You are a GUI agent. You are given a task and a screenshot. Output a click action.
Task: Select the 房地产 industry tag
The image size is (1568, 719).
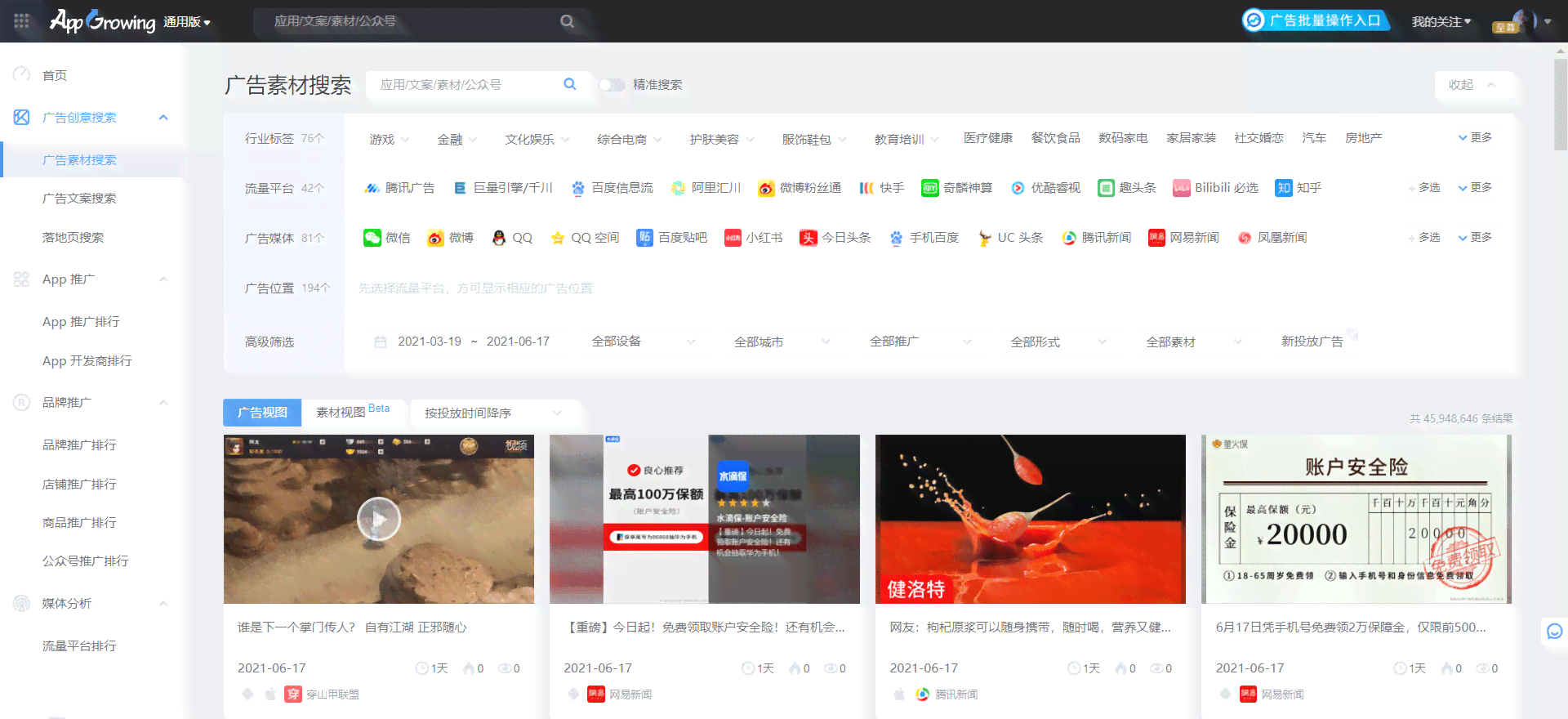[1364, 138]
